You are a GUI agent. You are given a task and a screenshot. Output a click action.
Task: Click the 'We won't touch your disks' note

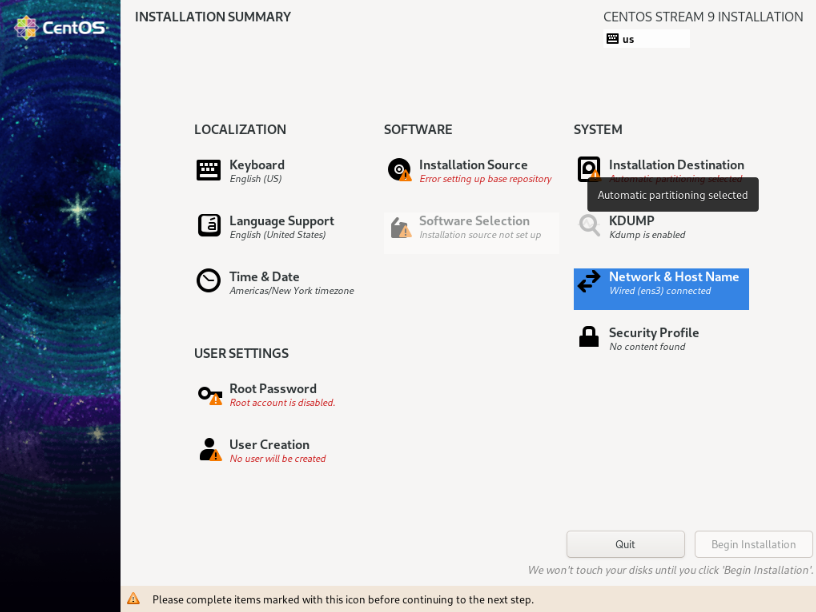(670, 570)
